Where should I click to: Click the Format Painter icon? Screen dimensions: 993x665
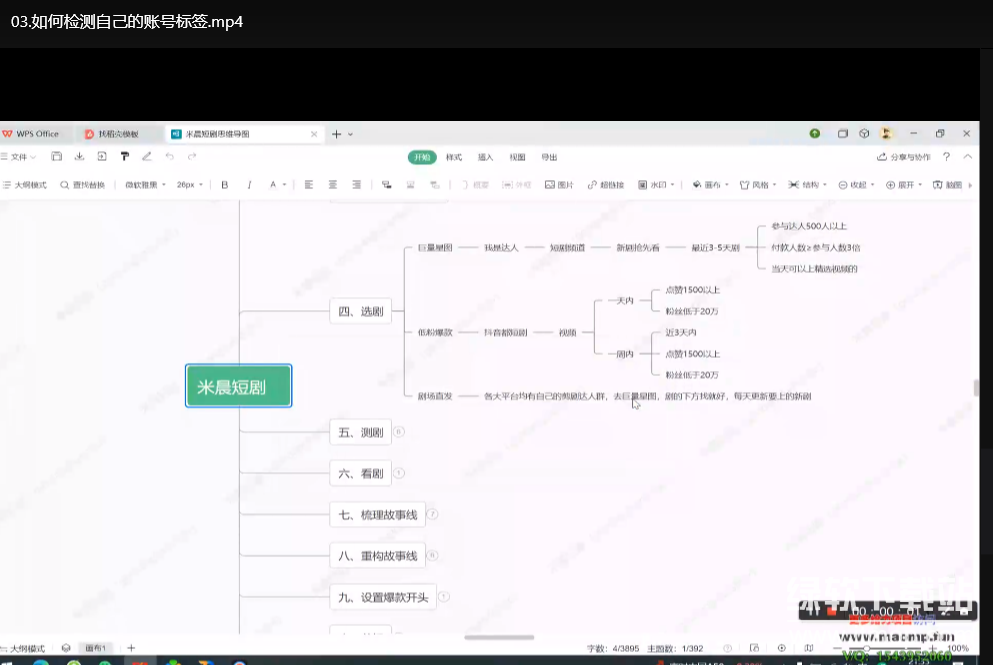click(x=125, y=157)
